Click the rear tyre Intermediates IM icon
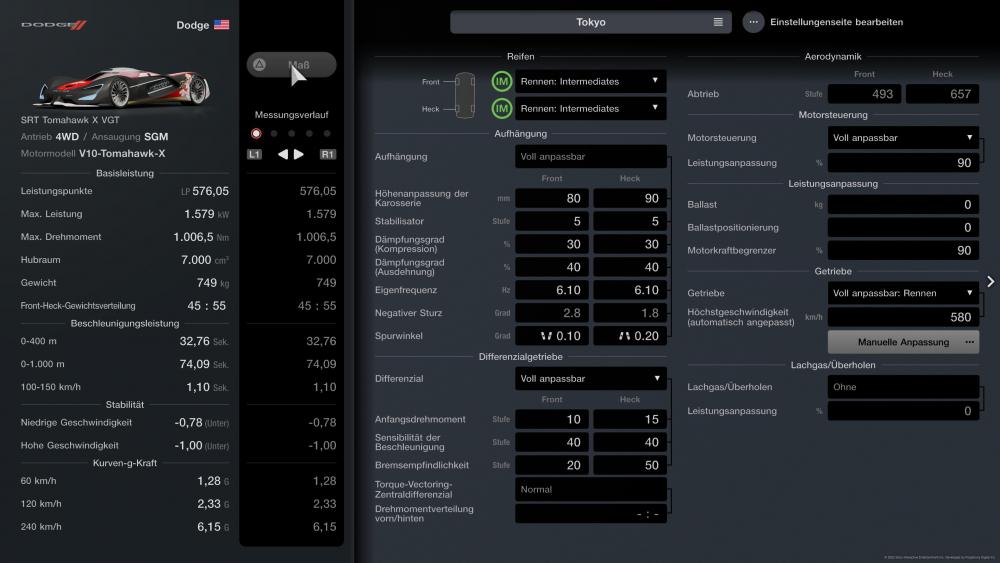 pyautogui.click(x=502, y=108)
